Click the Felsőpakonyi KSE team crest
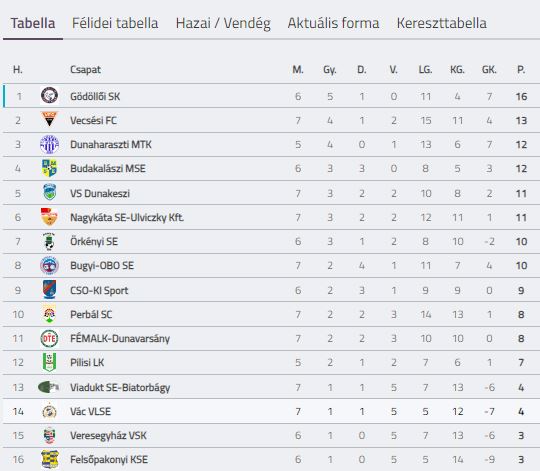This screenshot has width=540, height=471. coord(50,459)
